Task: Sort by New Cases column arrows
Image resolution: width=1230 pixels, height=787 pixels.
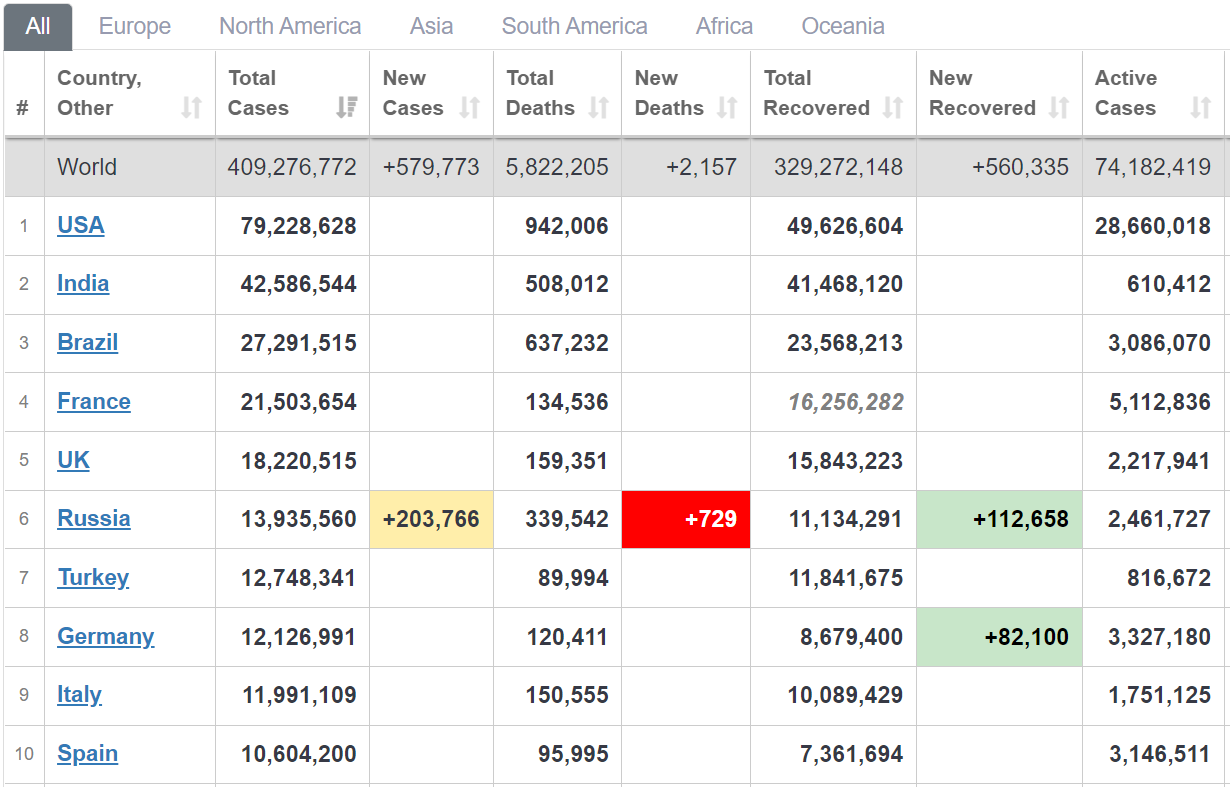Action: [x=469, y=108]
